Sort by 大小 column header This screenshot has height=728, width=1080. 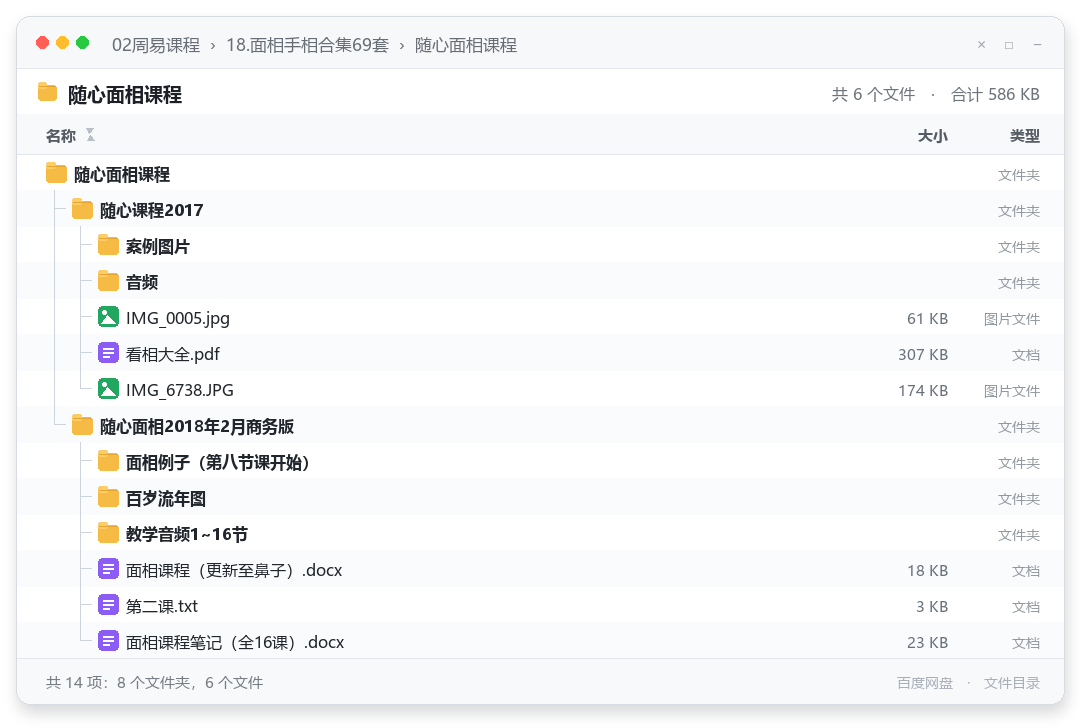click(x=933, y=136)
